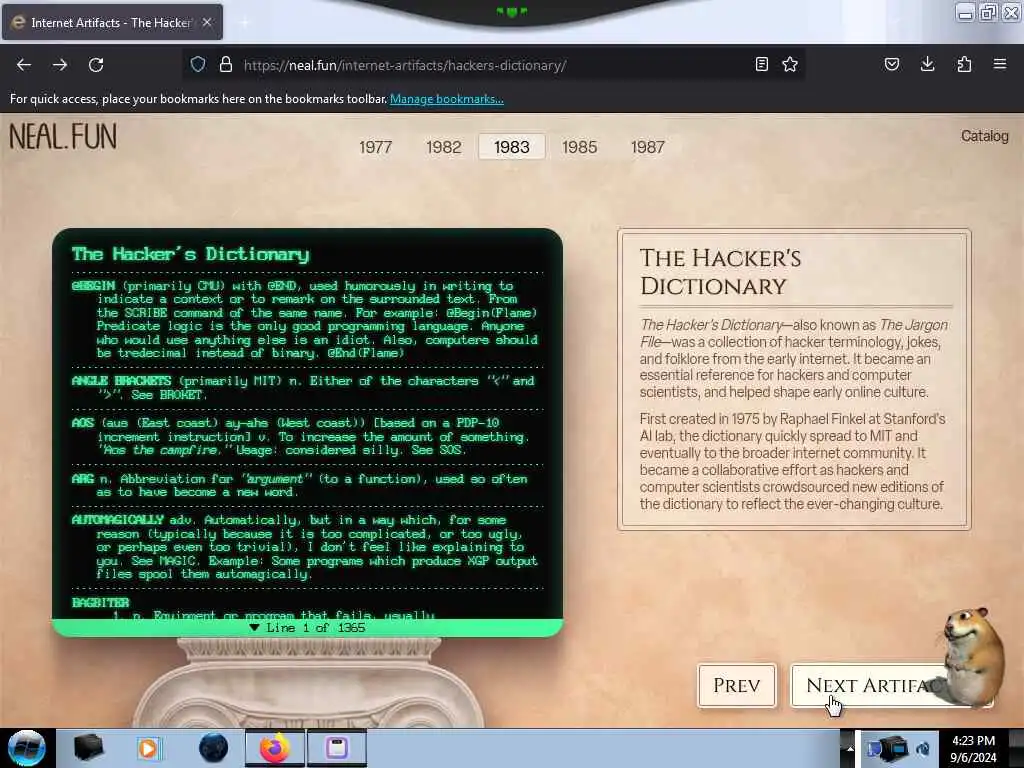Open the extensions puzzle icon
The height and width of the screenshot is (768, 1024).
[x=964, y=64]
